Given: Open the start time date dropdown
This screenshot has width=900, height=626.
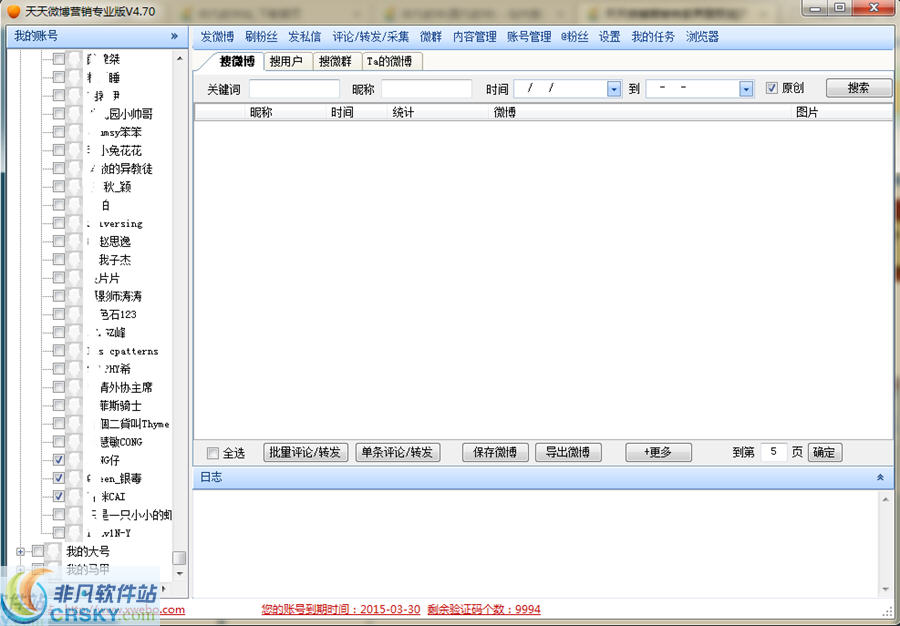Looking at the screenshot, I should click(x=613, y=89).
